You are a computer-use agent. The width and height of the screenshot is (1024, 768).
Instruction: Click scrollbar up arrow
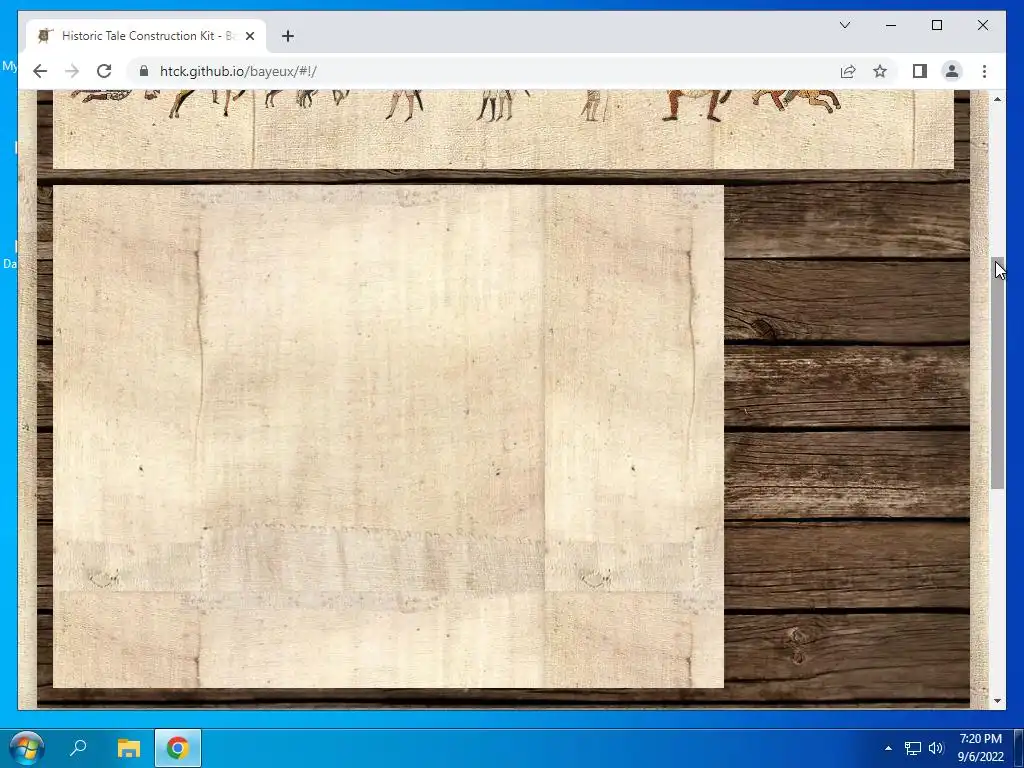pyautogui.click(x=997, y=99)
